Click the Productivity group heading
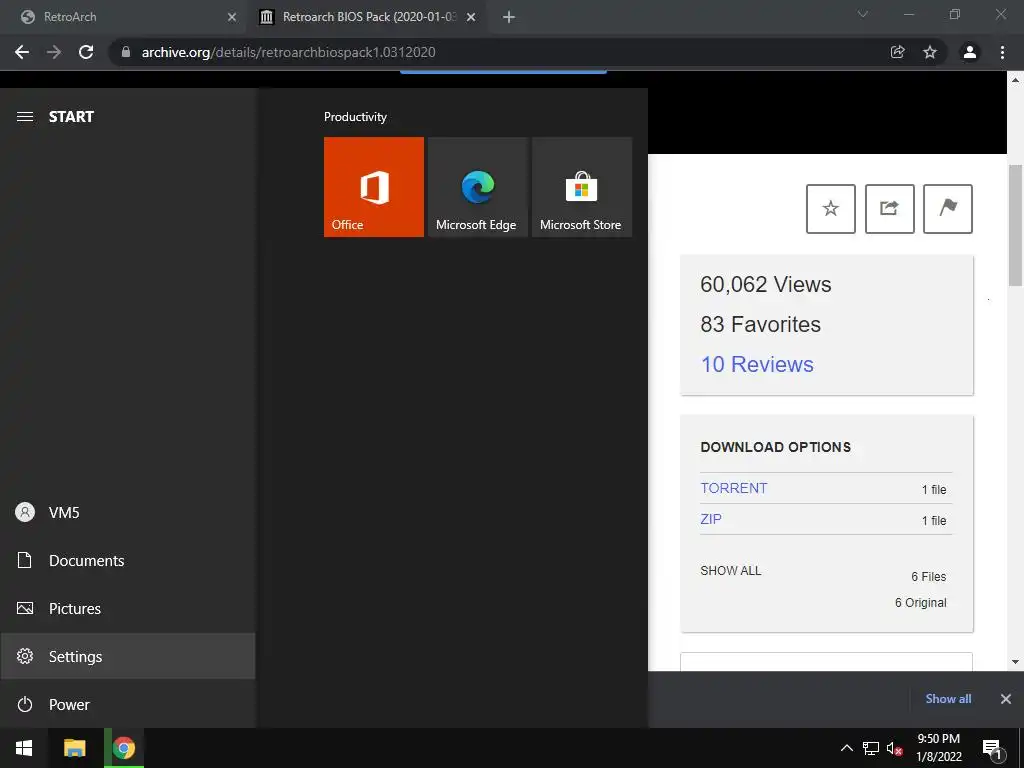Screen dimensions: 1024x768 click(x=355, y=117)
